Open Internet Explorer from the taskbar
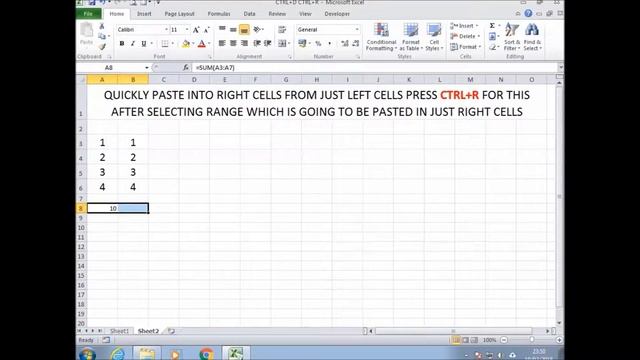 coord(118,354)
